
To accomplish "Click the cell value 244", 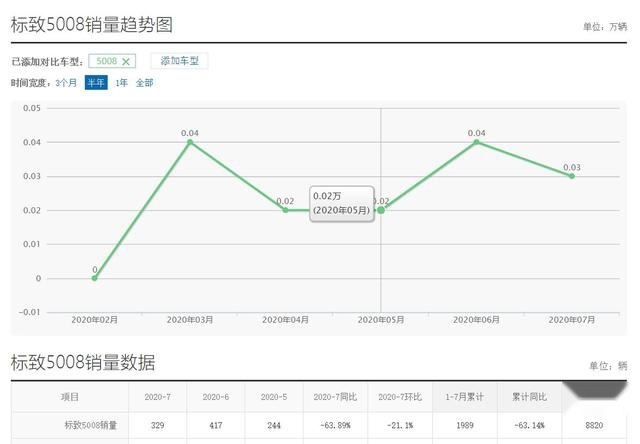I will point(274,425).
